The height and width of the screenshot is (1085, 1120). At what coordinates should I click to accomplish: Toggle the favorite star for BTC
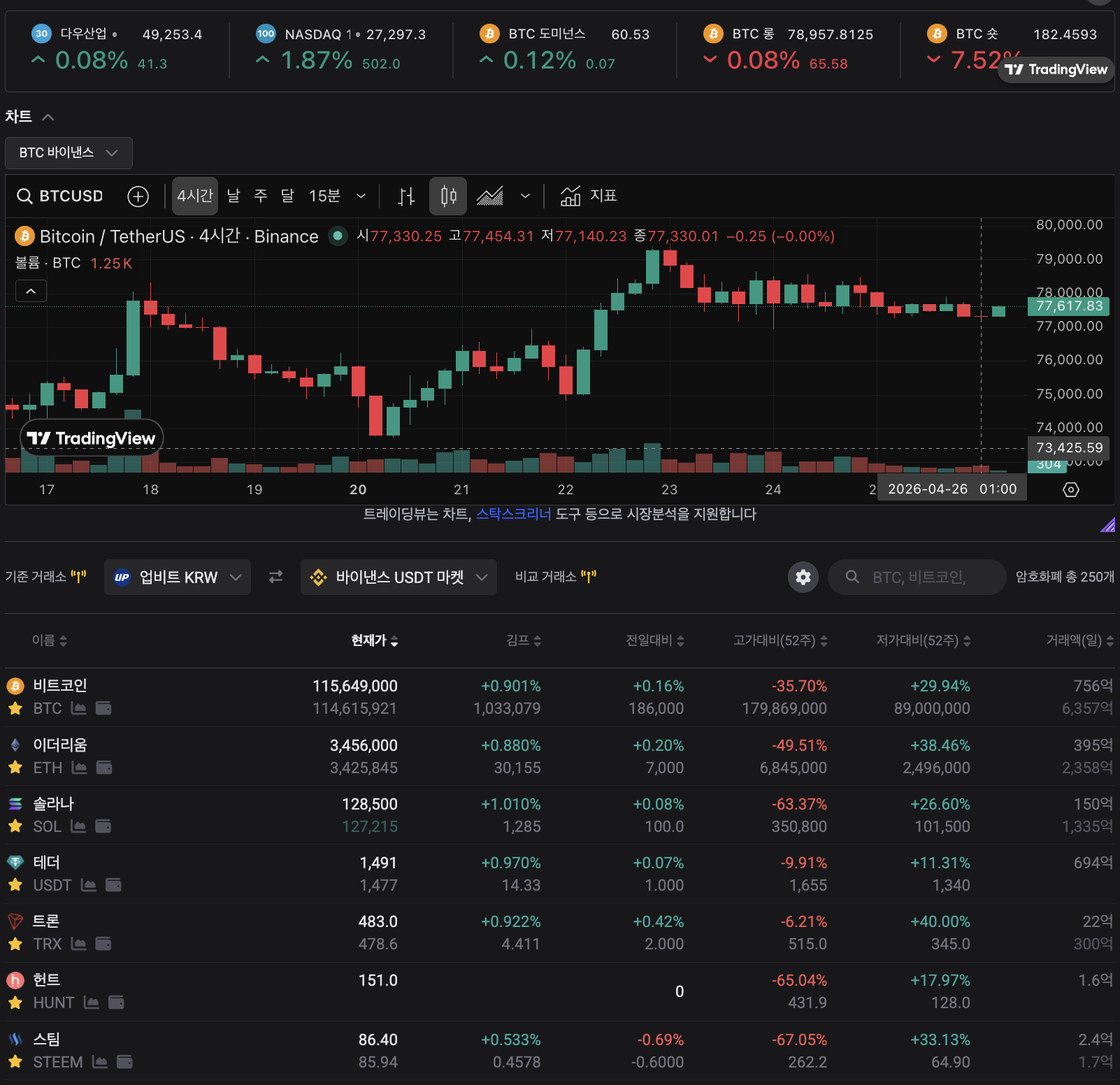tap(15, 708)
